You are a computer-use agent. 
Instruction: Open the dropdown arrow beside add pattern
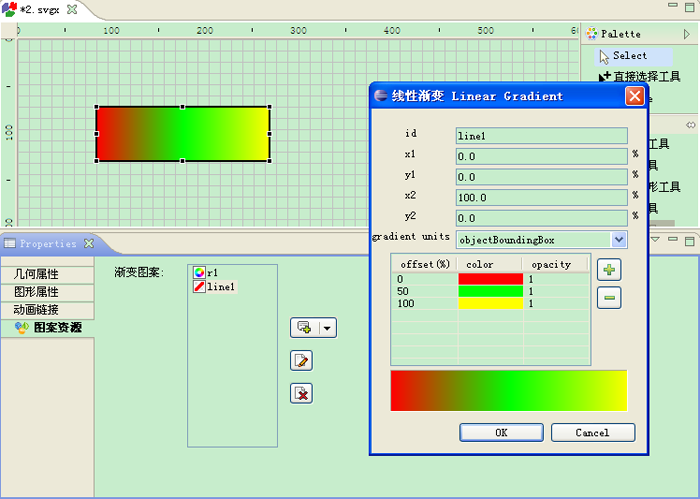coord(327,329)
